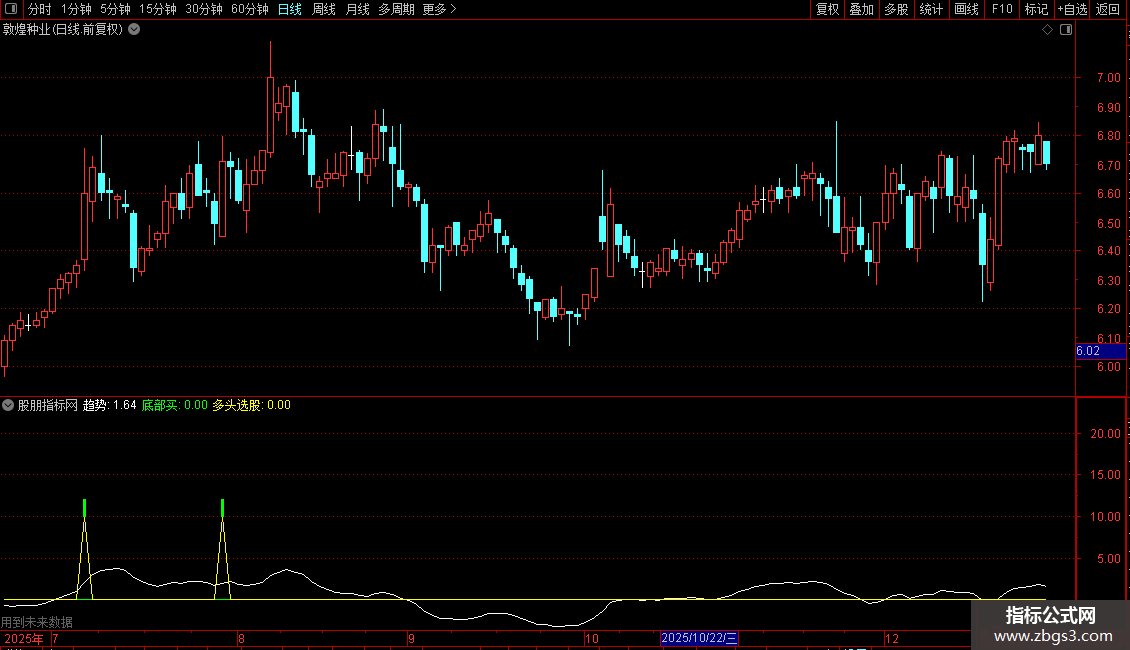
Task: Switch to the 分时 intraday view
Action: click(x=40, y=9)
